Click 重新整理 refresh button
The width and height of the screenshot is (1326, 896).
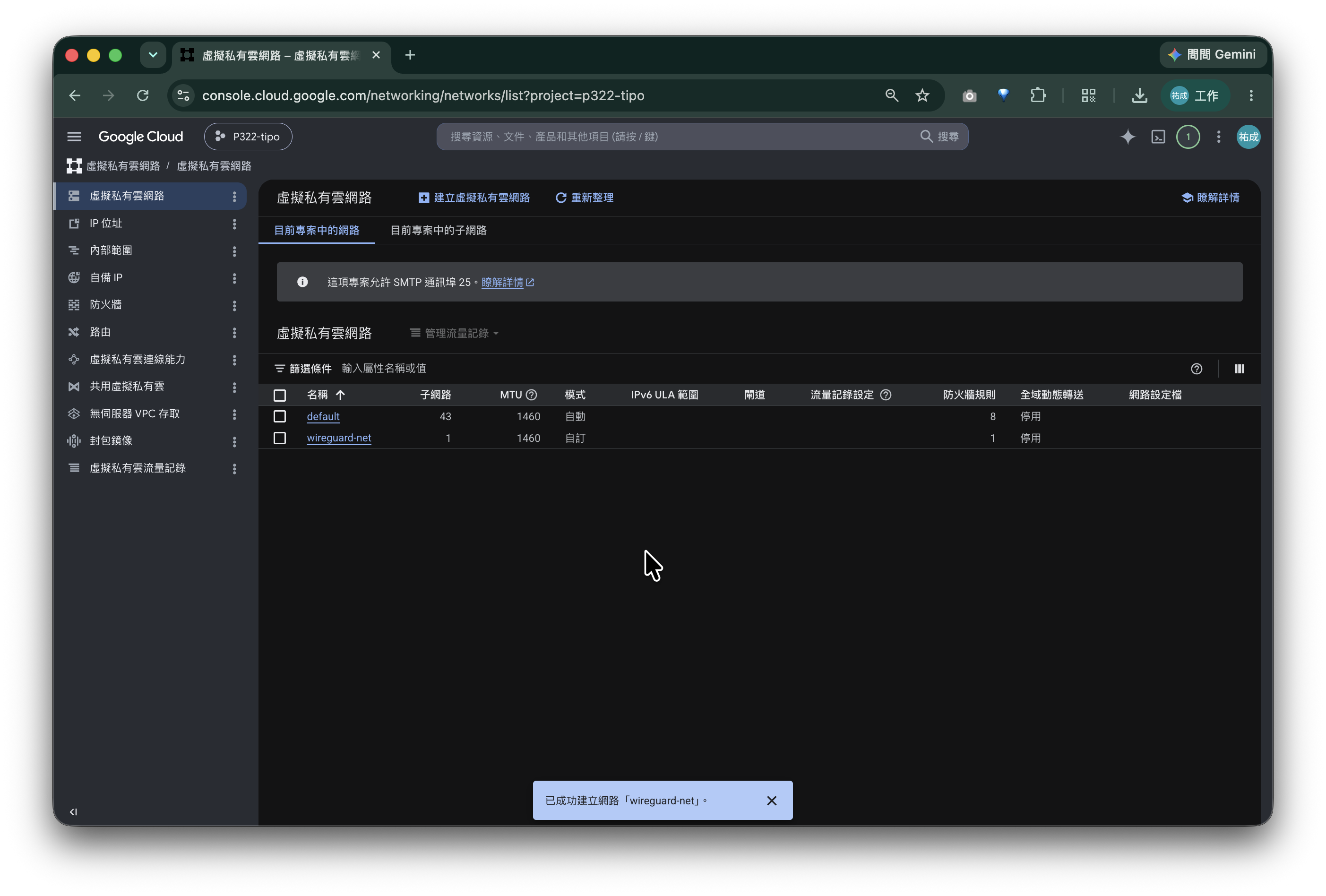pos(584,198)
